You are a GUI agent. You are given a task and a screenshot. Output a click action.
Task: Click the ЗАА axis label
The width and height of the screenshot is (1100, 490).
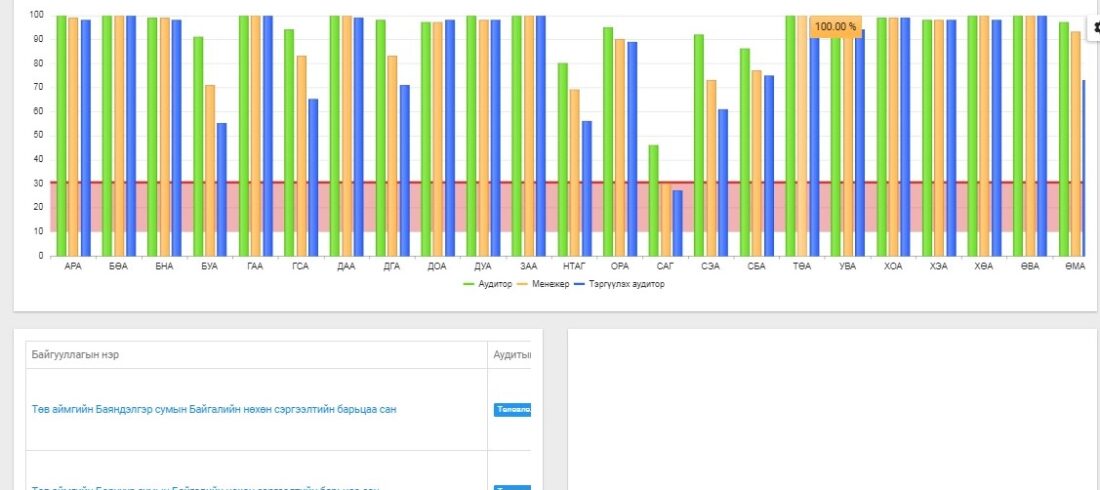[x=528, y=267]
